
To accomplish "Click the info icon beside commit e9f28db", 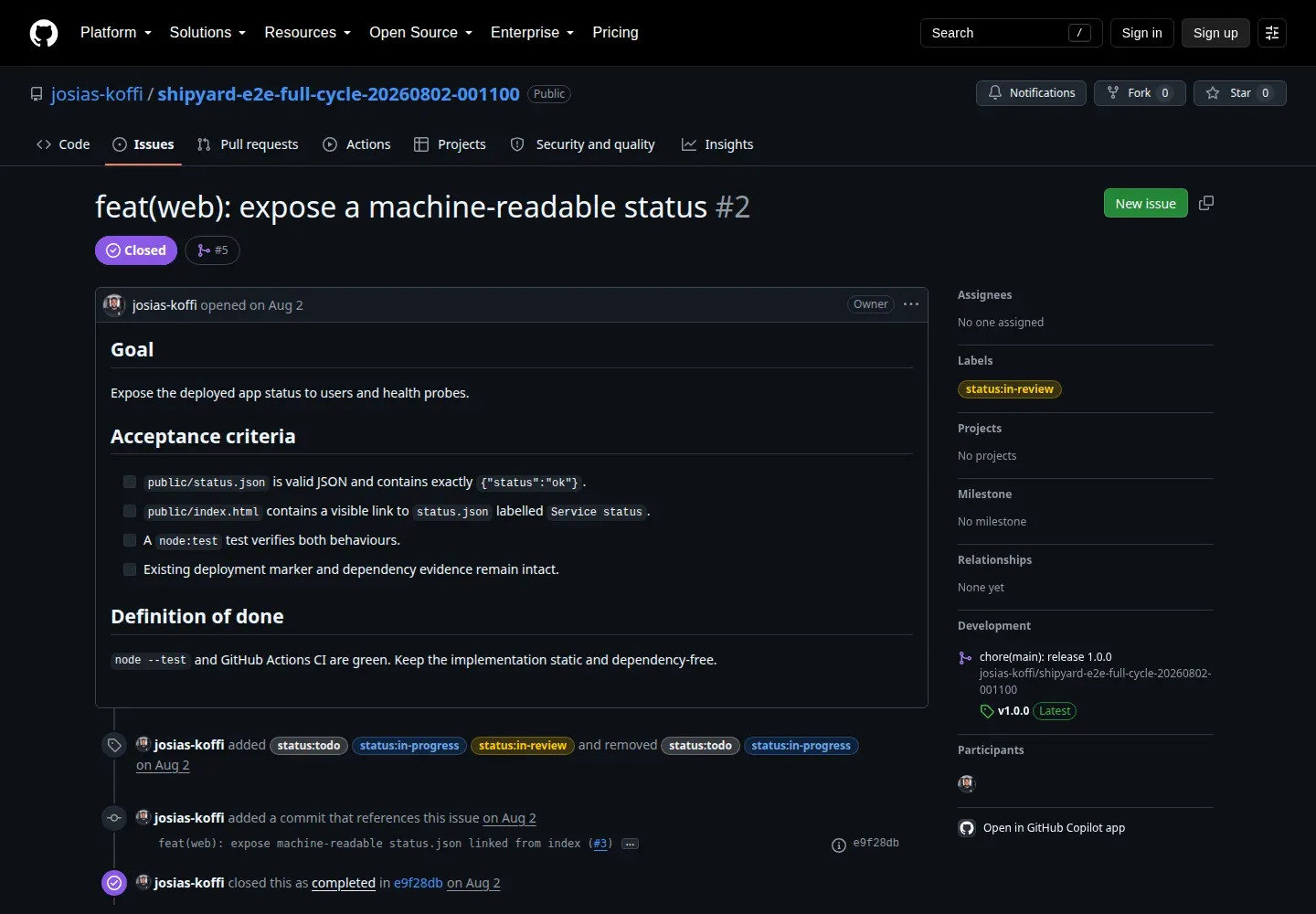I will 839,845.
